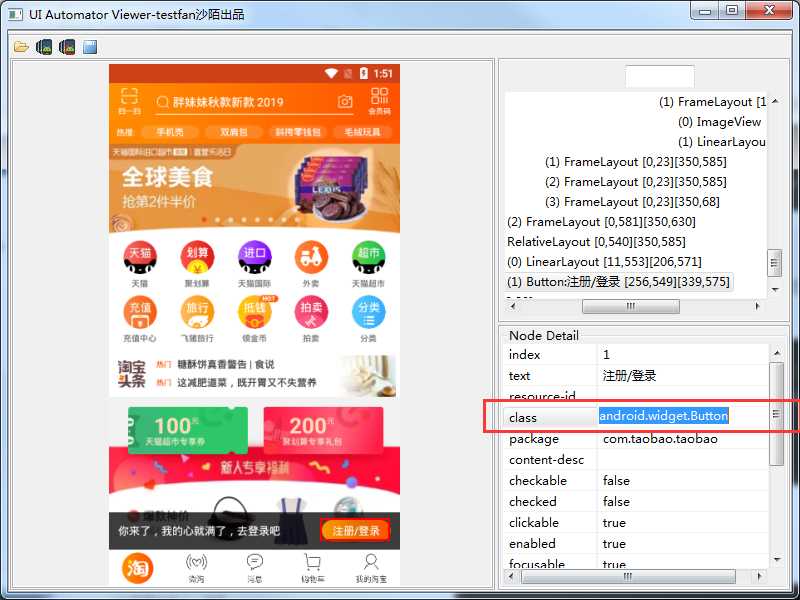Click the tree panel scroll-up arrow
This screenshot has width=800, height=600.
coord(775,101)
